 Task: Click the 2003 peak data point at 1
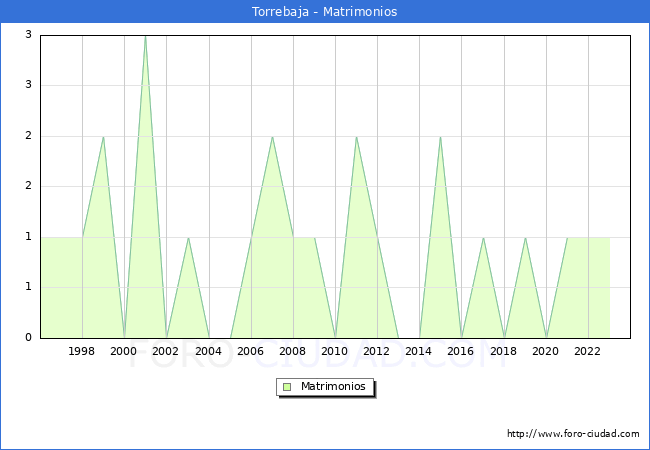point(188,237)
